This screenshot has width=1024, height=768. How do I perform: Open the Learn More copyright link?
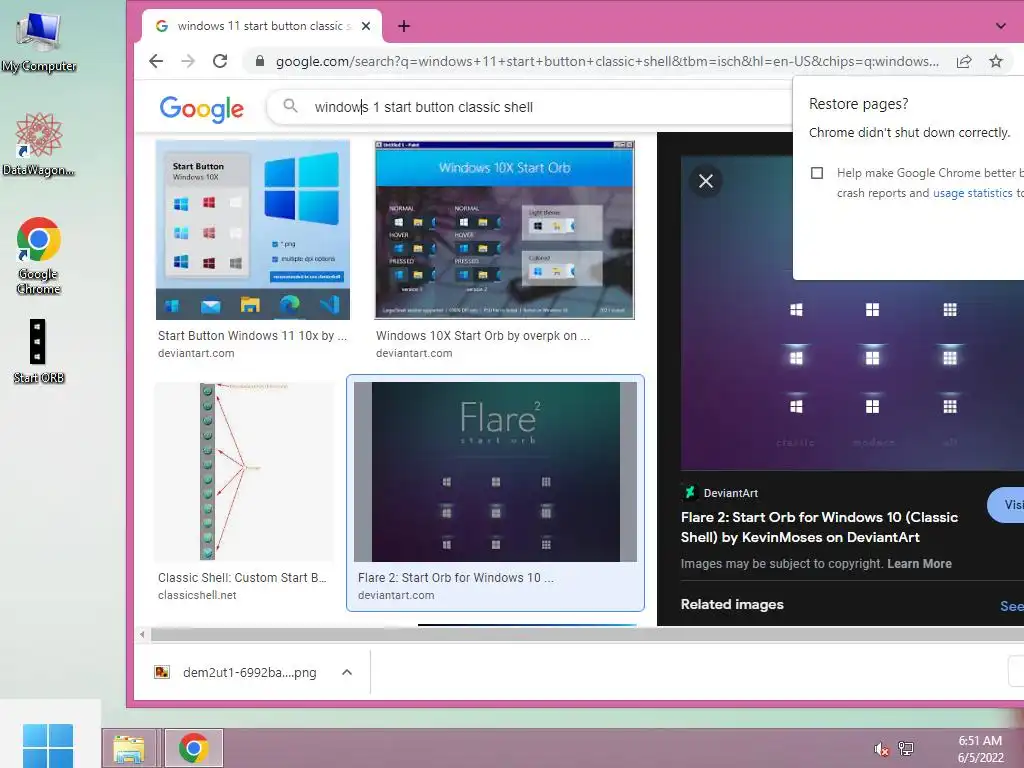(919, 564)
